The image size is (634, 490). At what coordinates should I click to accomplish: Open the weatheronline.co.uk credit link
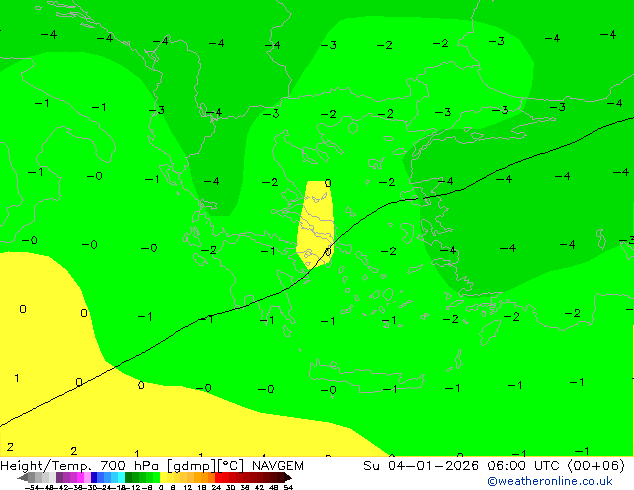point(550,481)
